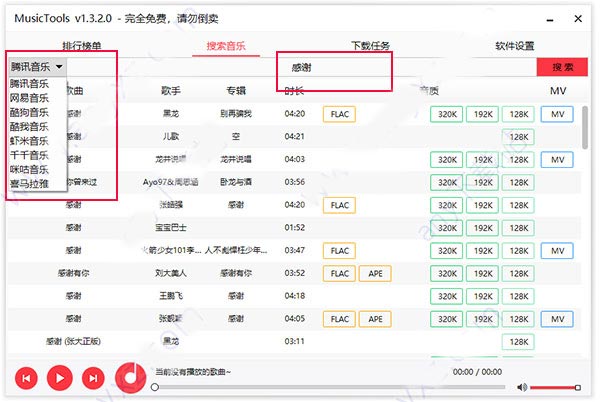Download APE for 刘大美人 song
This screenshot has width=600, height=402.
(377, 273)
